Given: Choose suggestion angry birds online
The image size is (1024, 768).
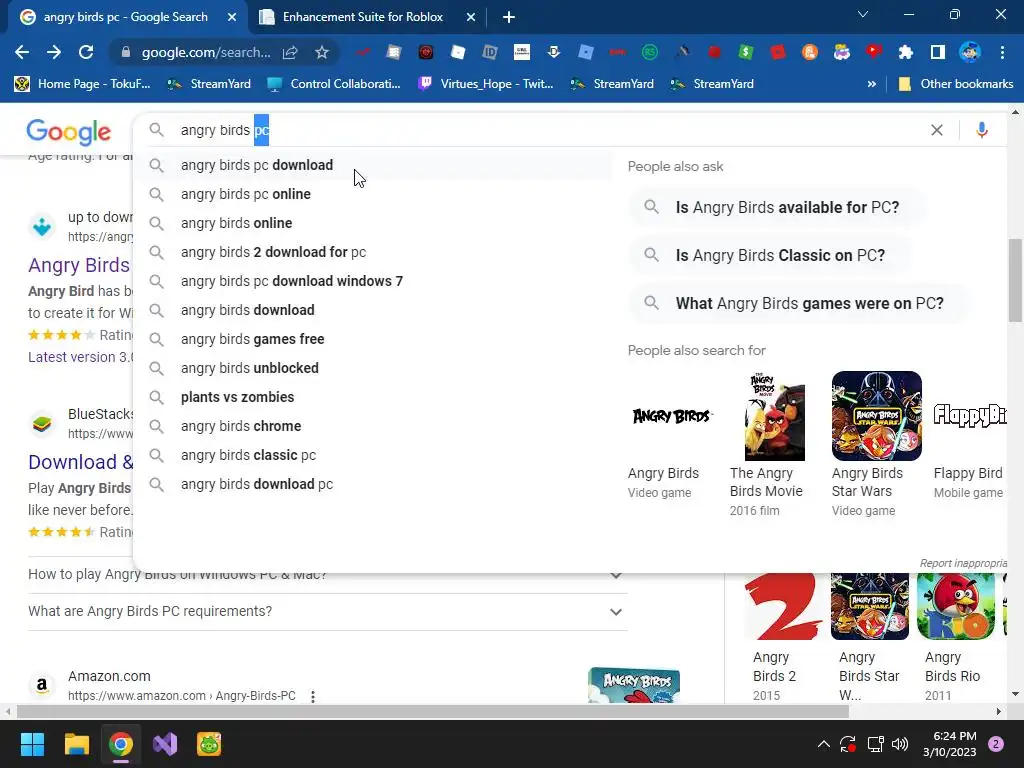Looking at the screenshot, I should click(374, 223).
